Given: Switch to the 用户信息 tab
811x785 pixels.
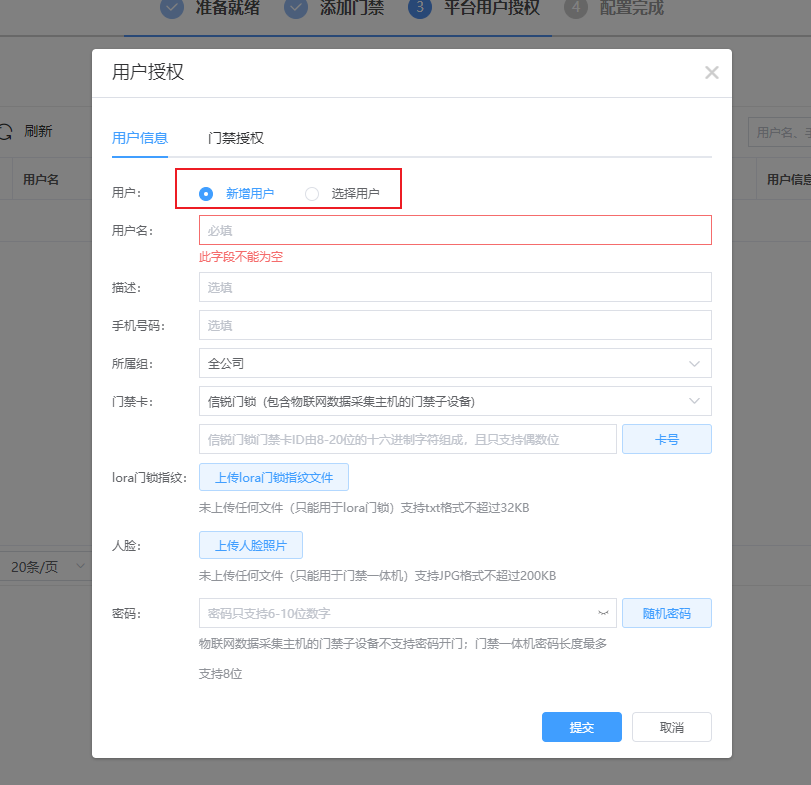Looking at the screenshot, I should point(140,138).
